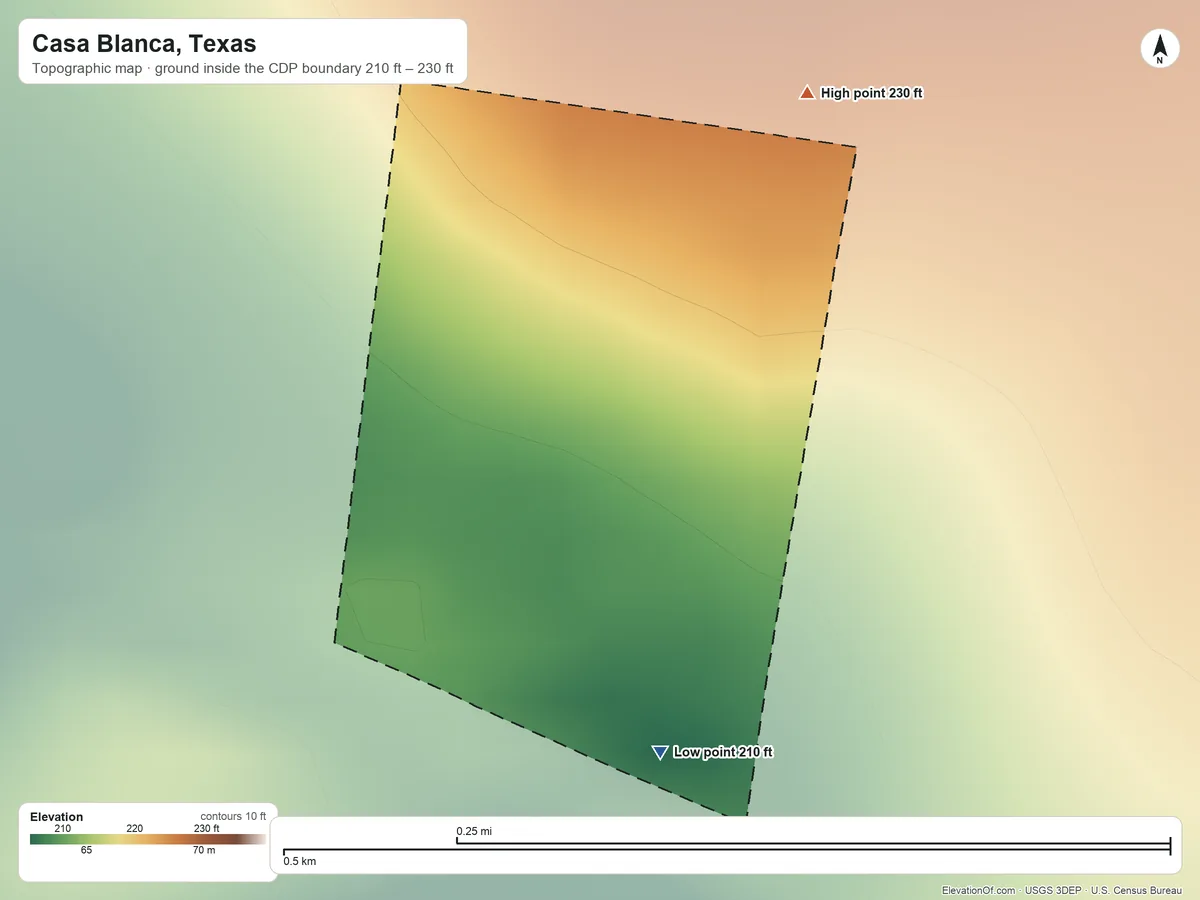The width and height of the screenshot is (1200, 900).
Task: Click the 'Elevation' legend heading
Action: (57, 817)
